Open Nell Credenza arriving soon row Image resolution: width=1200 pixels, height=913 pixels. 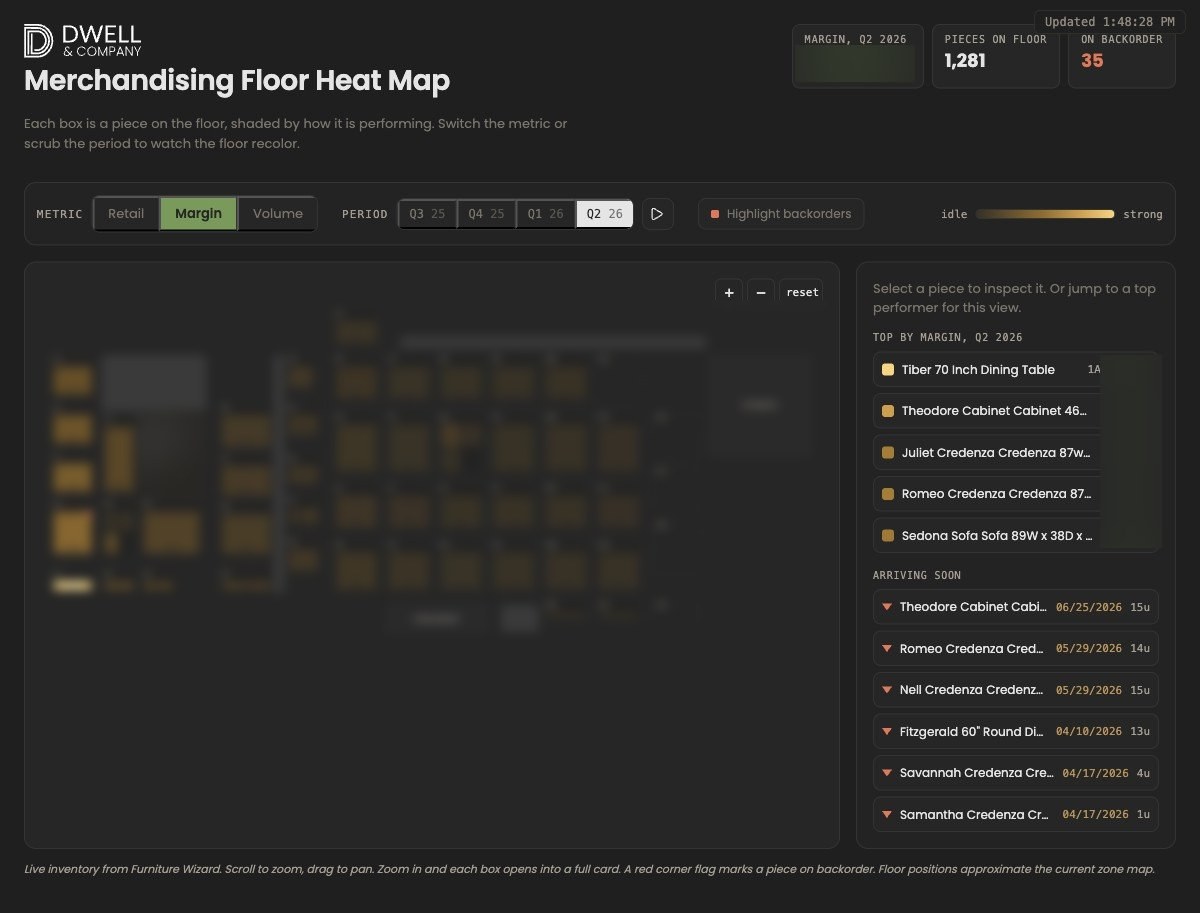pos(1016,690)
